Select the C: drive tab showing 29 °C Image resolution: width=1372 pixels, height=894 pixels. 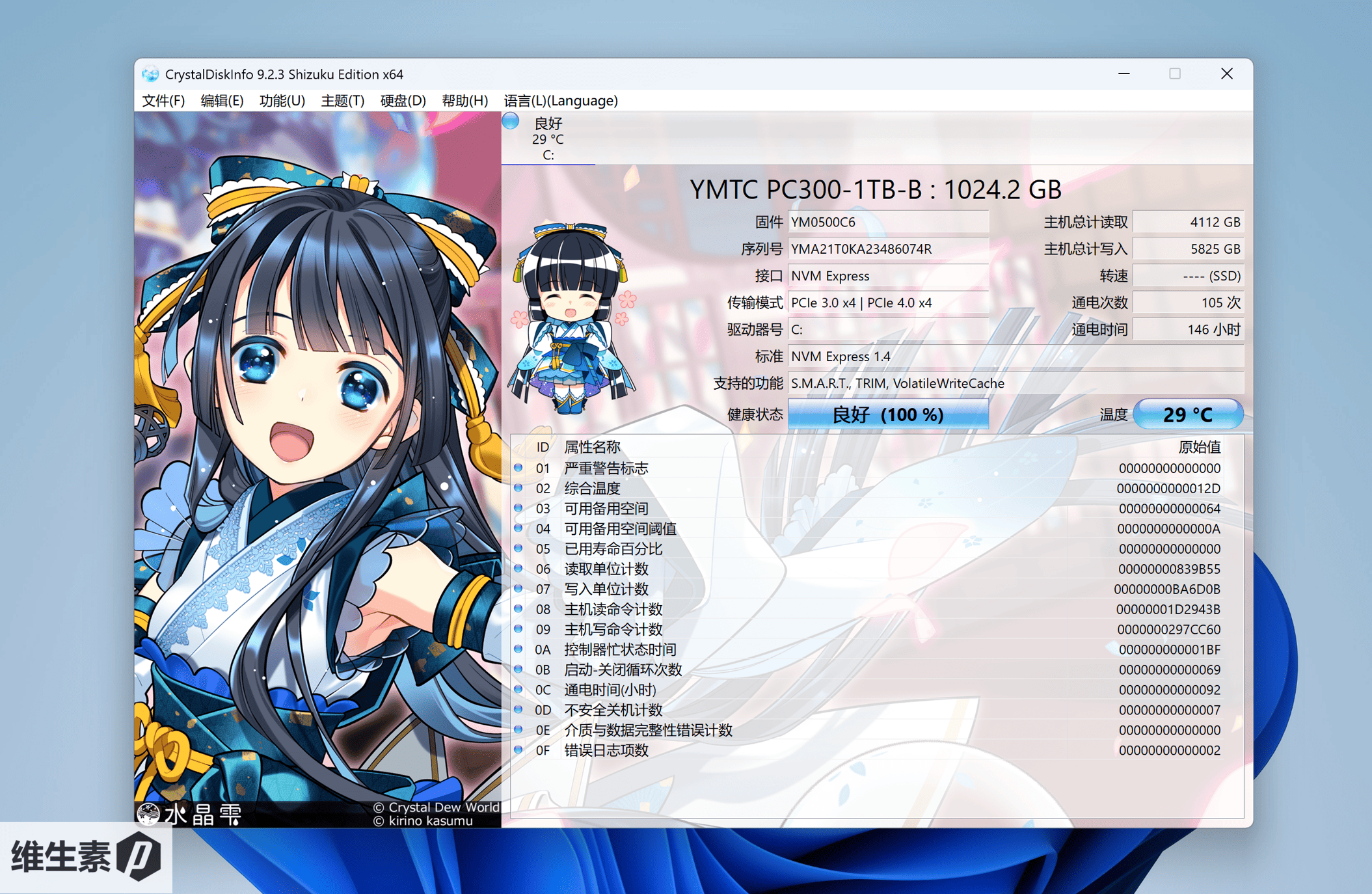pyautogui.click(x=548, y=139)
